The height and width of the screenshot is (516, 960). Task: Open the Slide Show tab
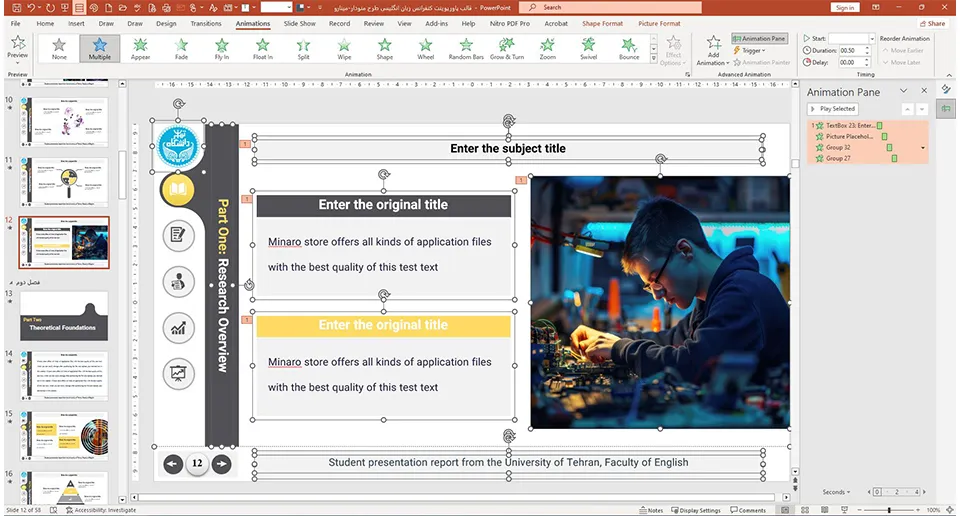[x=299, y=24]
